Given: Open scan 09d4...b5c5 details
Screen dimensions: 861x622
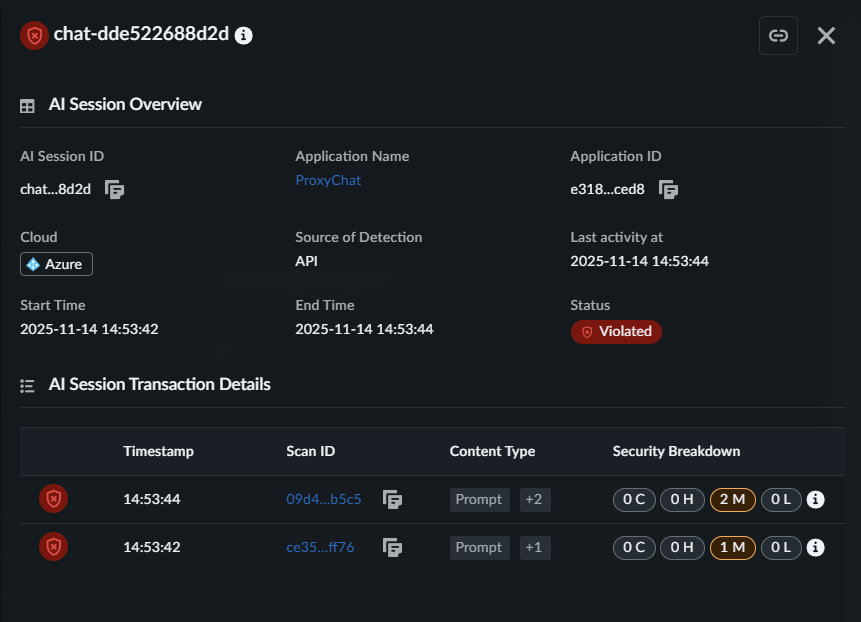Looking at the screenshot, I should (x=323, y=499).
